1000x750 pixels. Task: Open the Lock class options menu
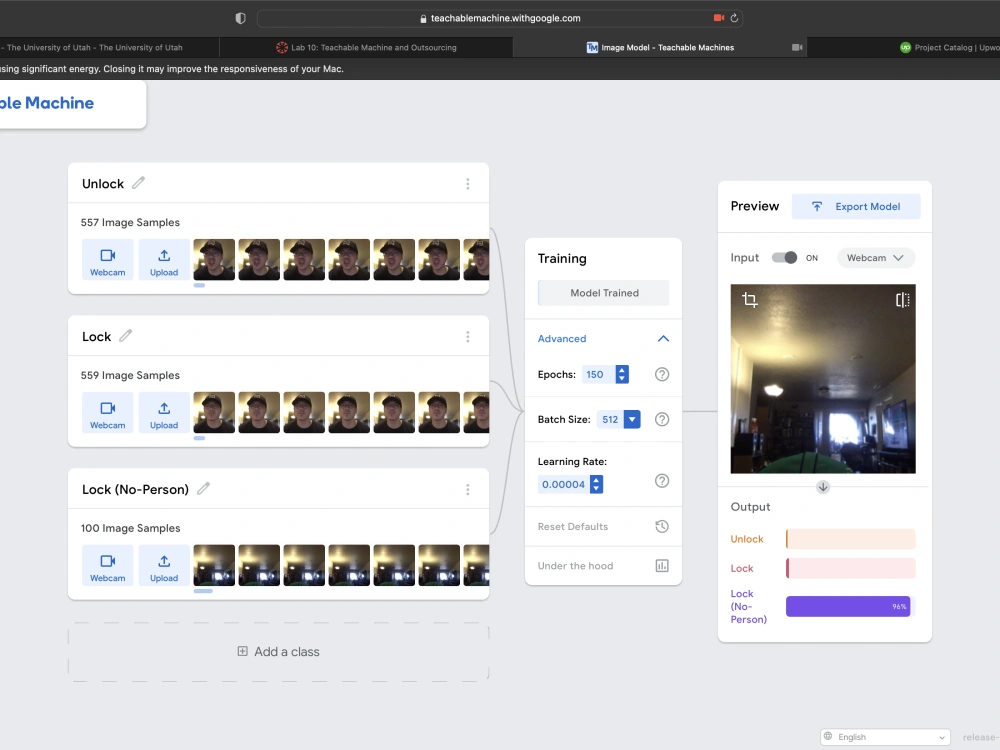[467, 336]
